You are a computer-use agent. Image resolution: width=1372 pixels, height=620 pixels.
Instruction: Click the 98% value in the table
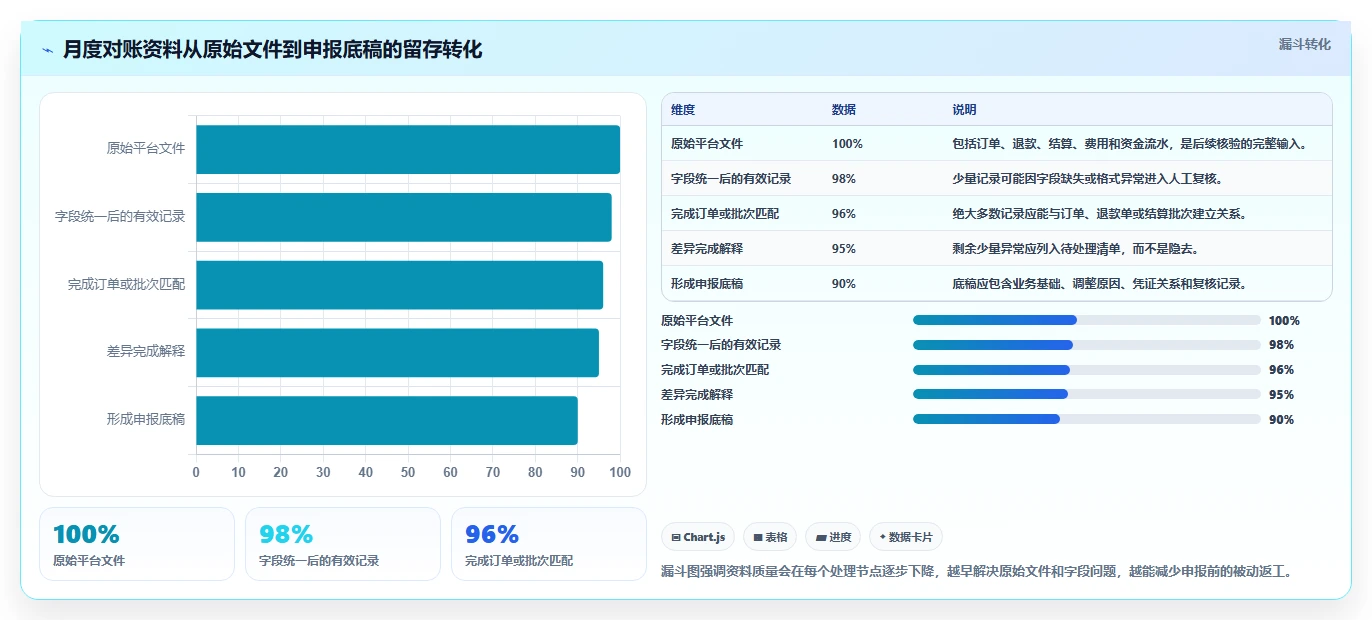click(x=844, y=179)
